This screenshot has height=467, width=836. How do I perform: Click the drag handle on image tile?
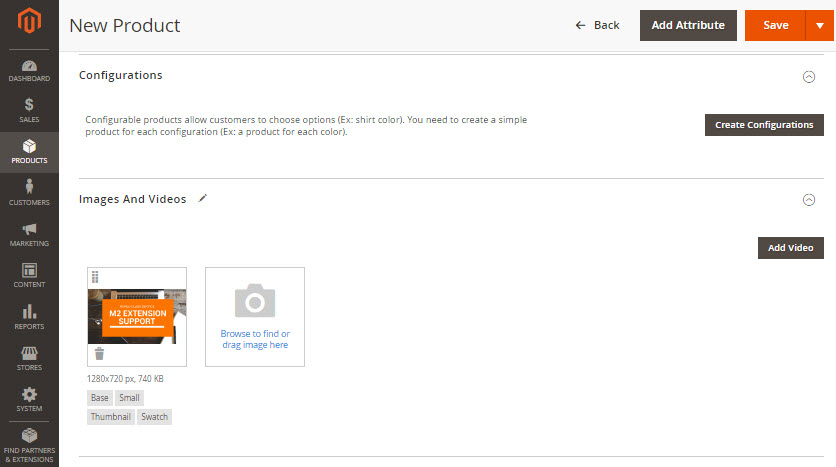pyautogui.click(x=95, y=277)
